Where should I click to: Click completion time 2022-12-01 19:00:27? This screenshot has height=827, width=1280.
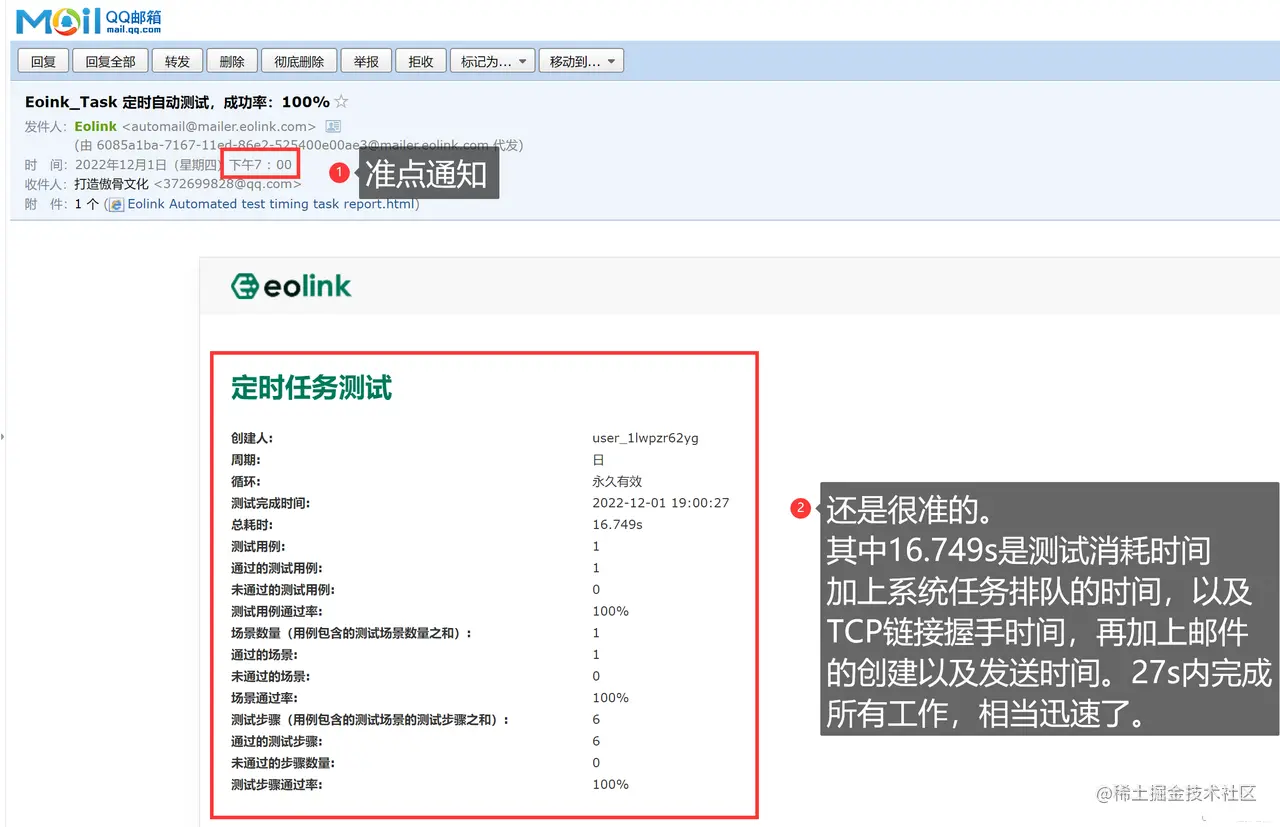click(661, 503)
